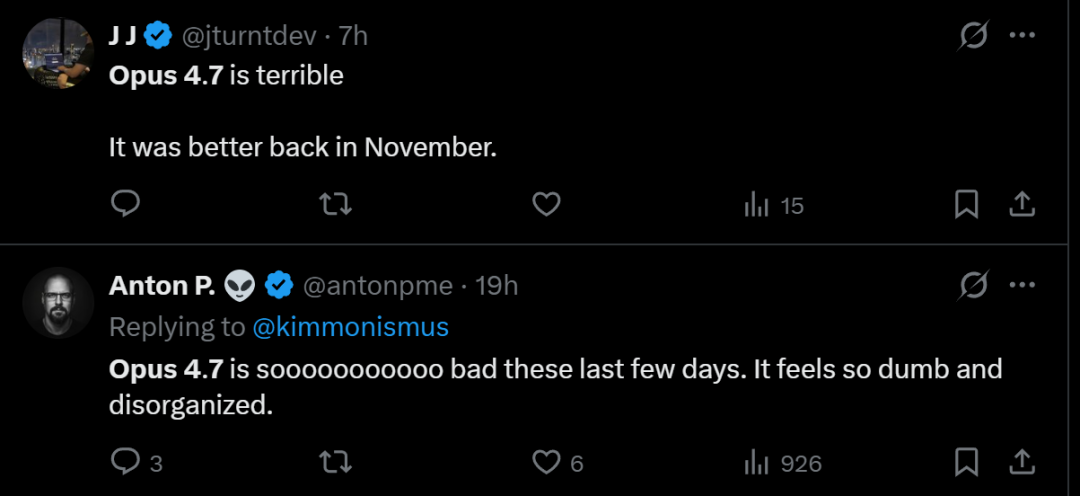The width and height of the screenshot is (1080, 496).
Task: Bookmark JJ's tweet
Action: coord(966,205)
